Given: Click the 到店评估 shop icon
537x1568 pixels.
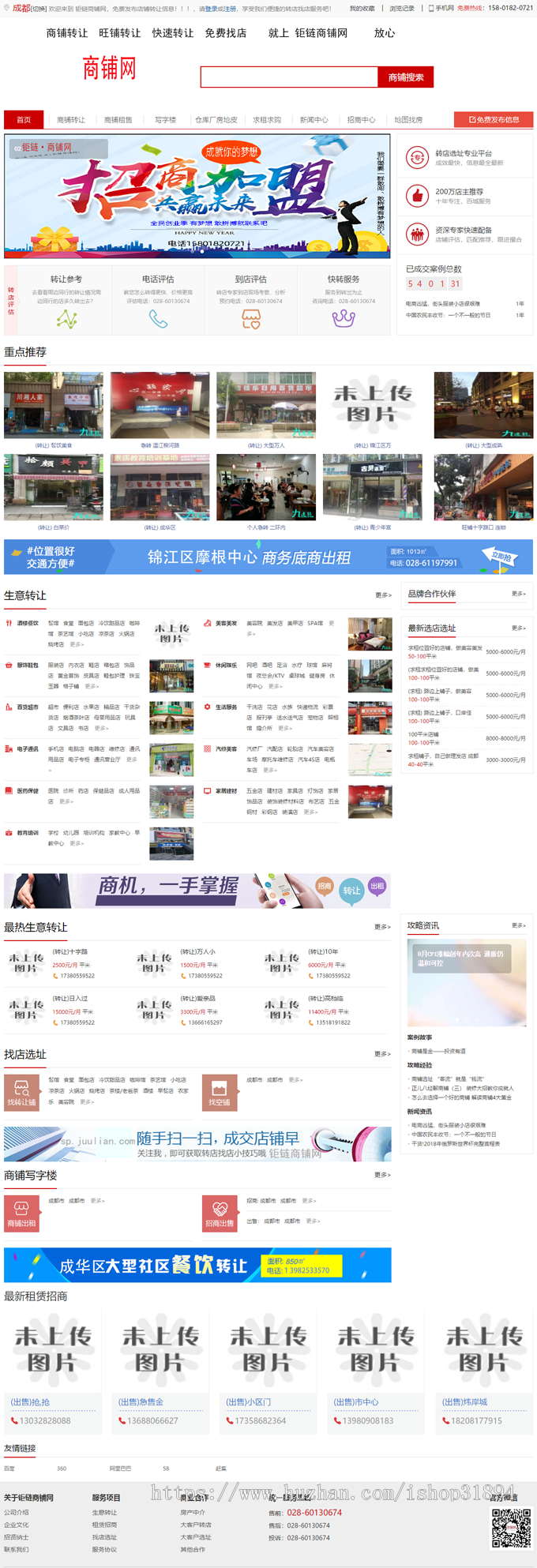Looking at the screenshot, I should pyautogui.click(x=251, y=319).
